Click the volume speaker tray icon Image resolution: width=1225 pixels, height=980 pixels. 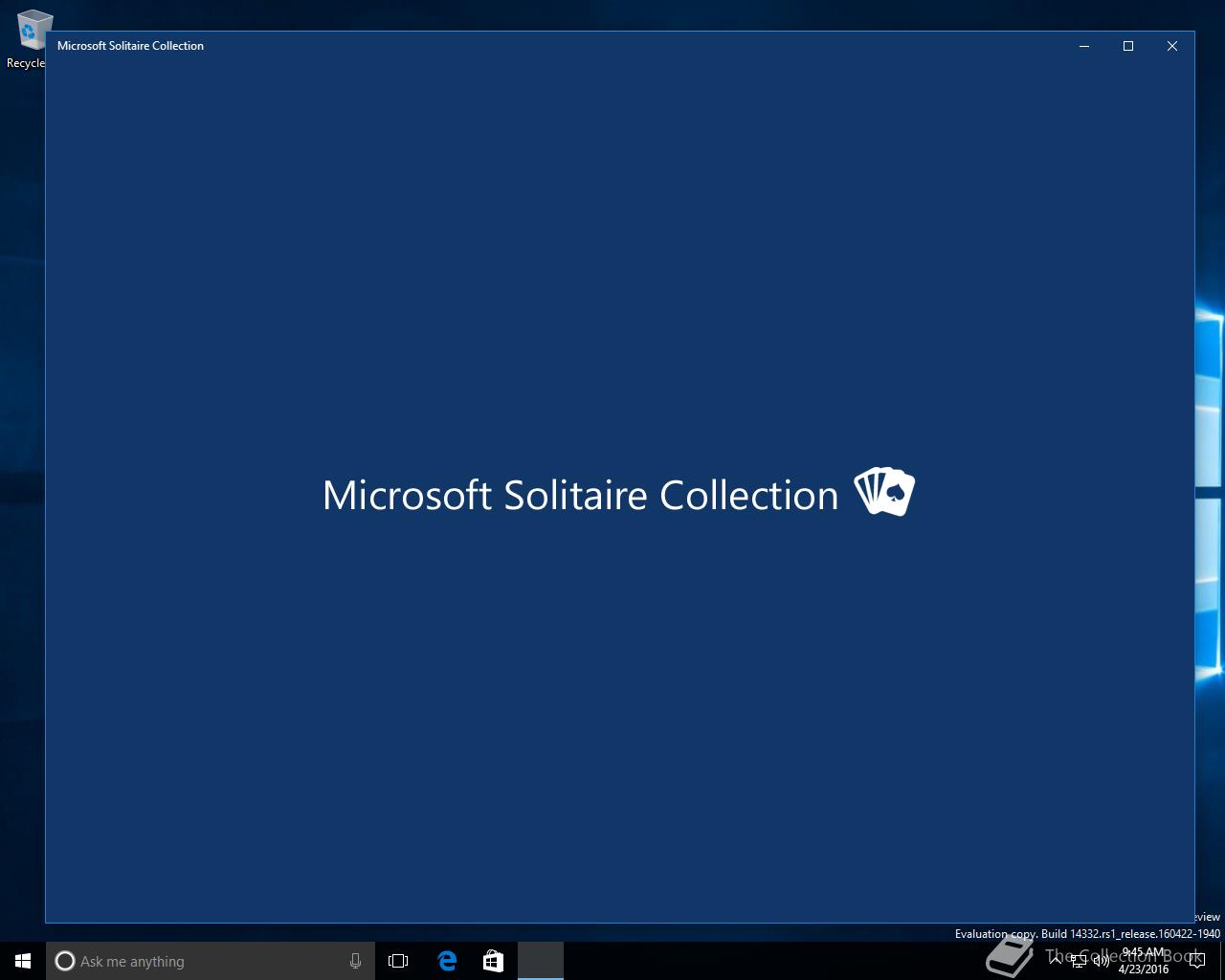pyautogui.click(x=1102, y=961)
